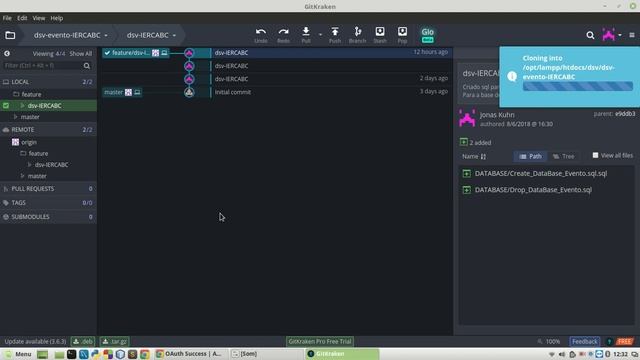Click added icon for Drop_DataBase_Evento.sql
This screenshot has height=360, width=640.
(x=467, y=190)
